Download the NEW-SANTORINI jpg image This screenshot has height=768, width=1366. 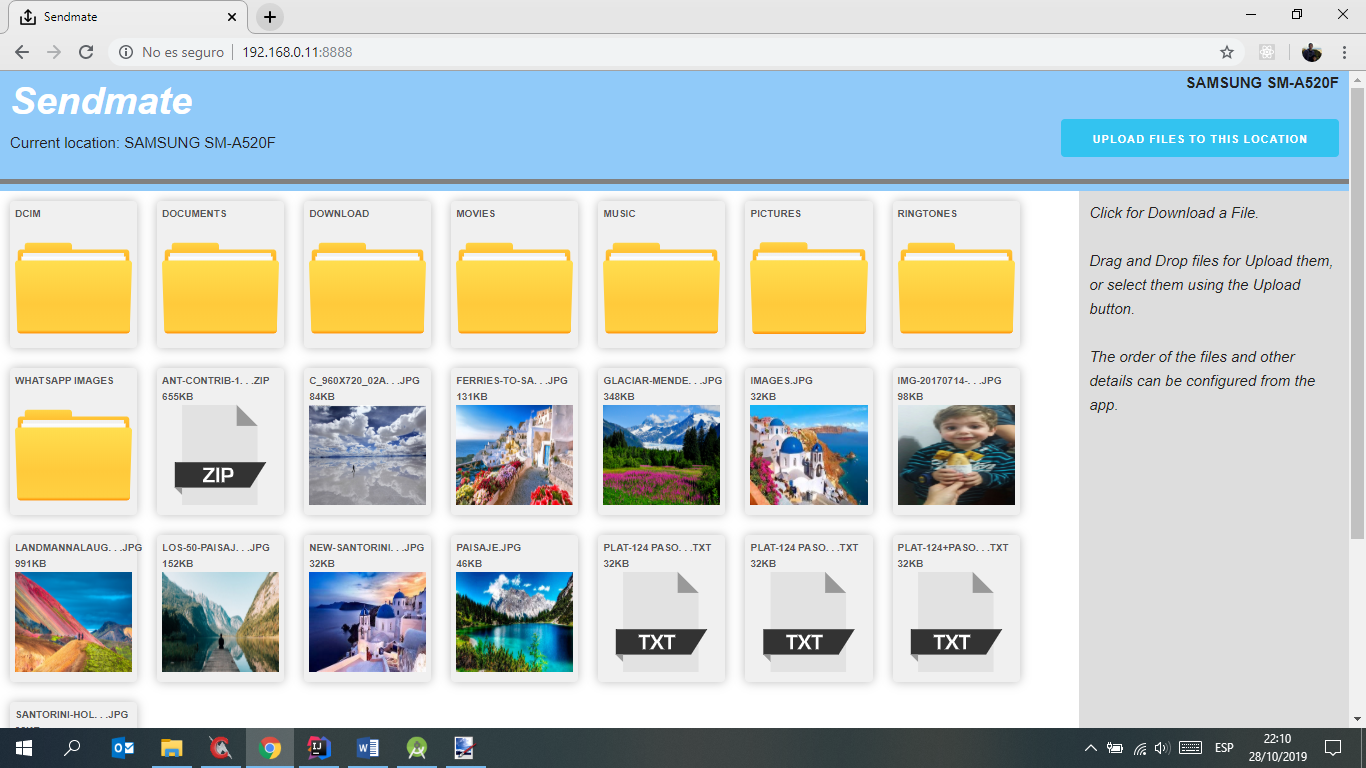[367, 609]
